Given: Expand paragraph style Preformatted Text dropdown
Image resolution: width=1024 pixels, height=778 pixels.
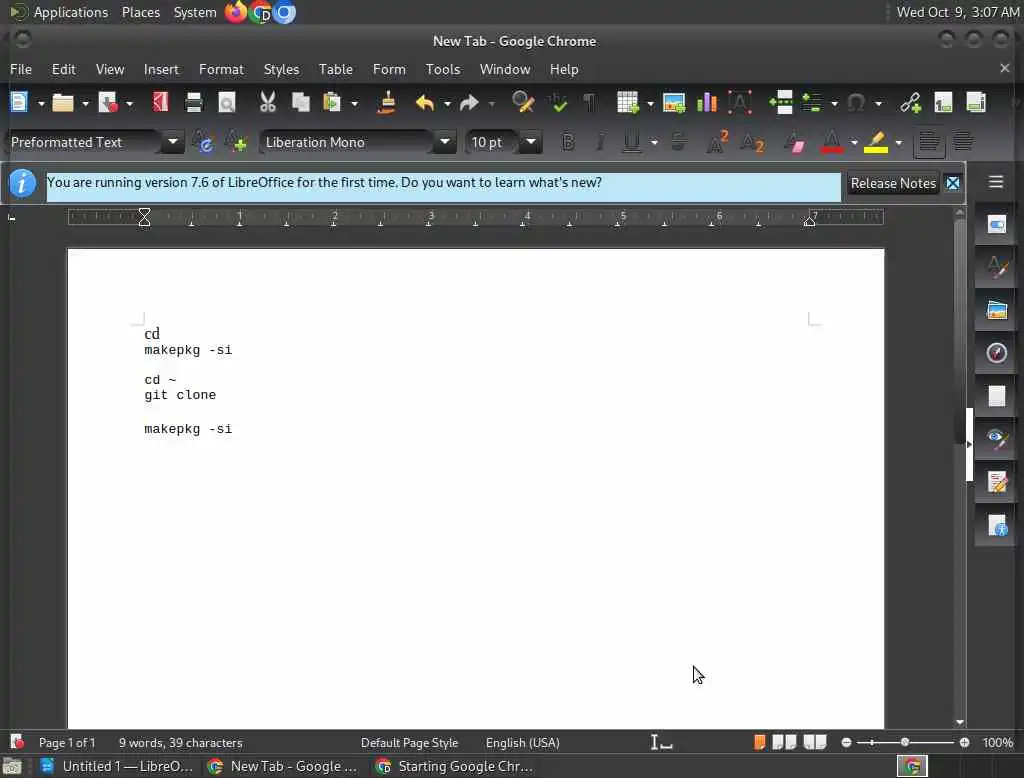Looking at the screenshot, I should point(173,142).
